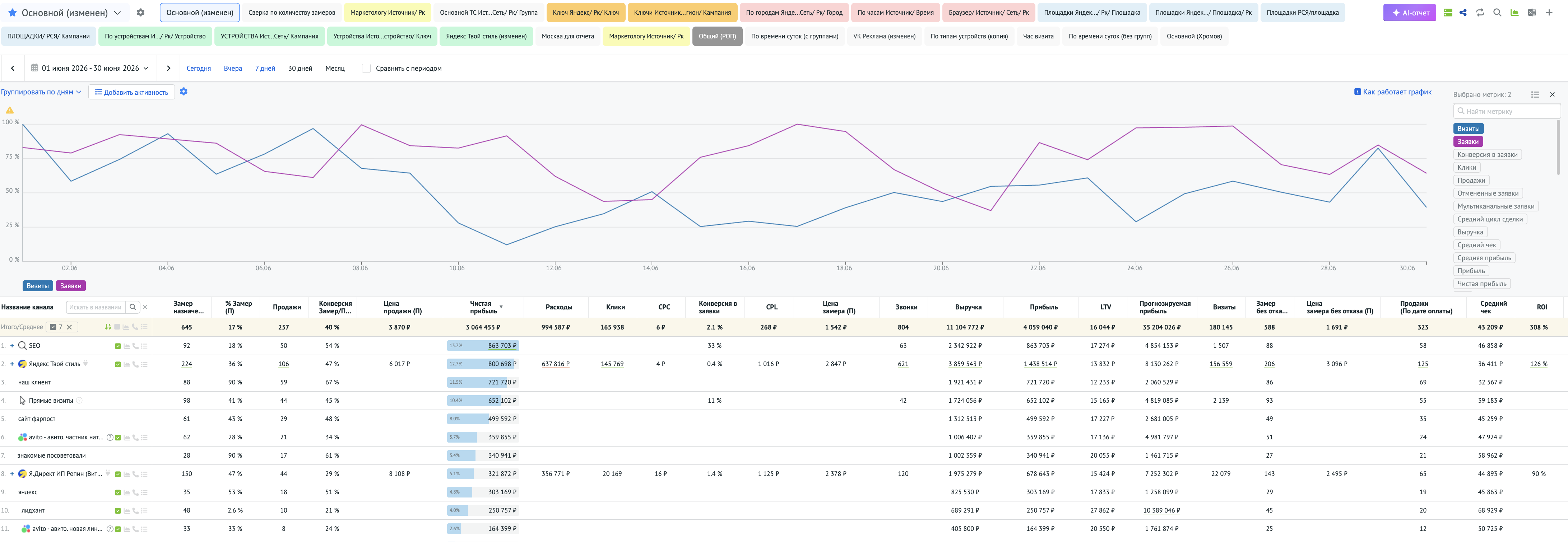This screenshot has width=1568, height=542.
Task: Expand the SEO row with plus
Action: (x=12, y=346)
